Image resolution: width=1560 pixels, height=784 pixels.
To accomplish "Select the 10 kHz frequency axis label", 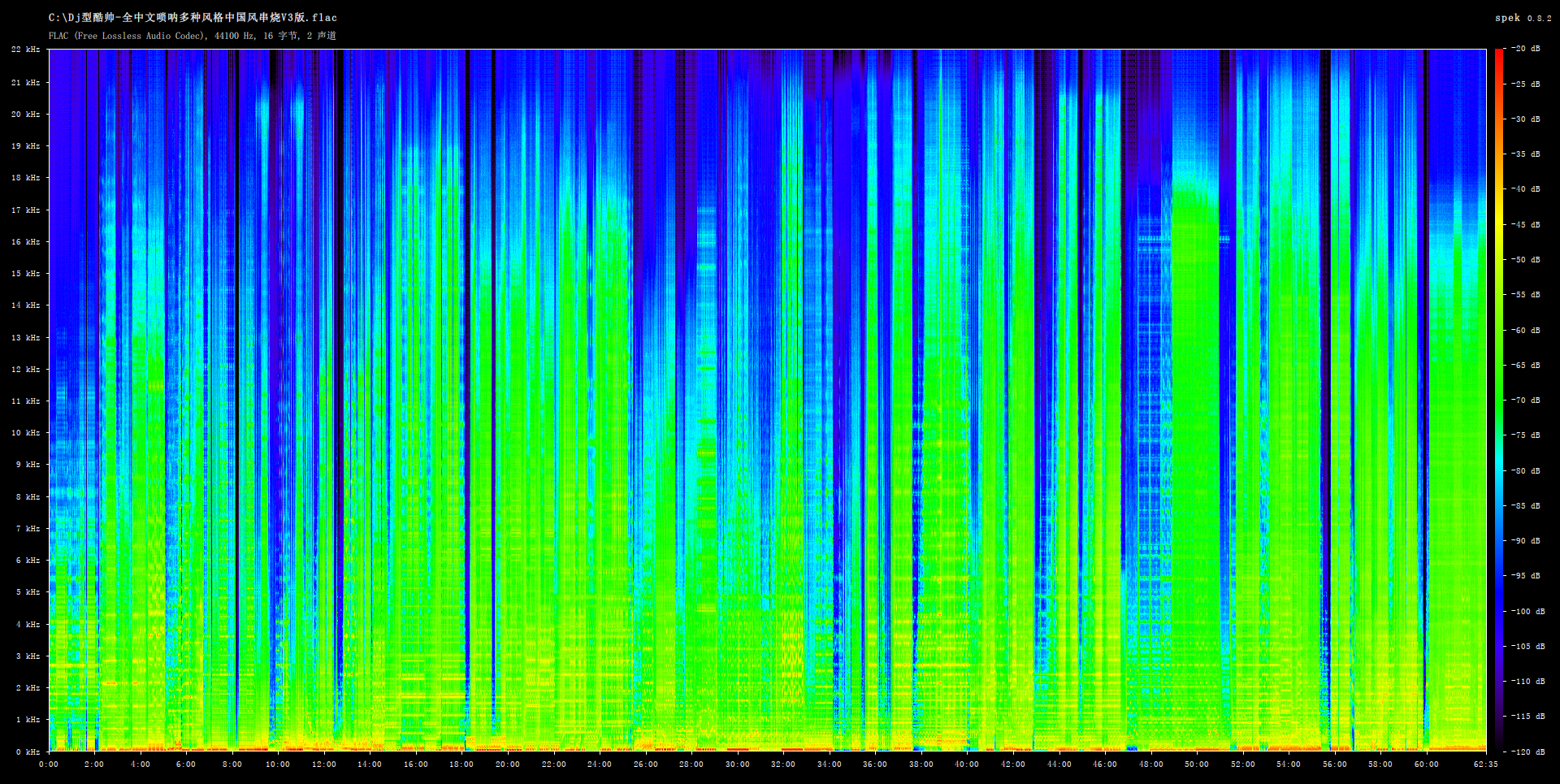I will click(25, 433).
